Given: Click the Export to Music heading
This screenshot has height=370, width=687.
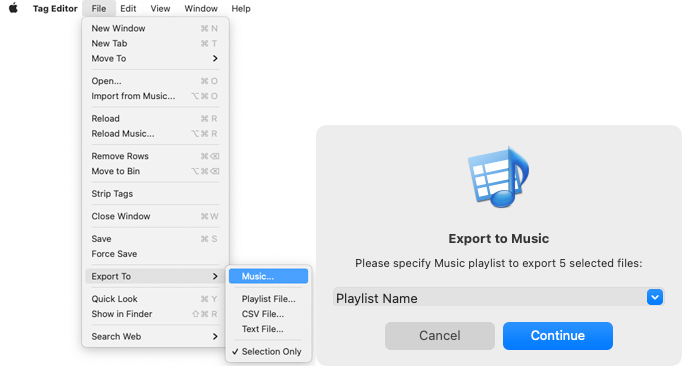Looking at the screenshot, I should pyautogui.click(x=498, y=238).
